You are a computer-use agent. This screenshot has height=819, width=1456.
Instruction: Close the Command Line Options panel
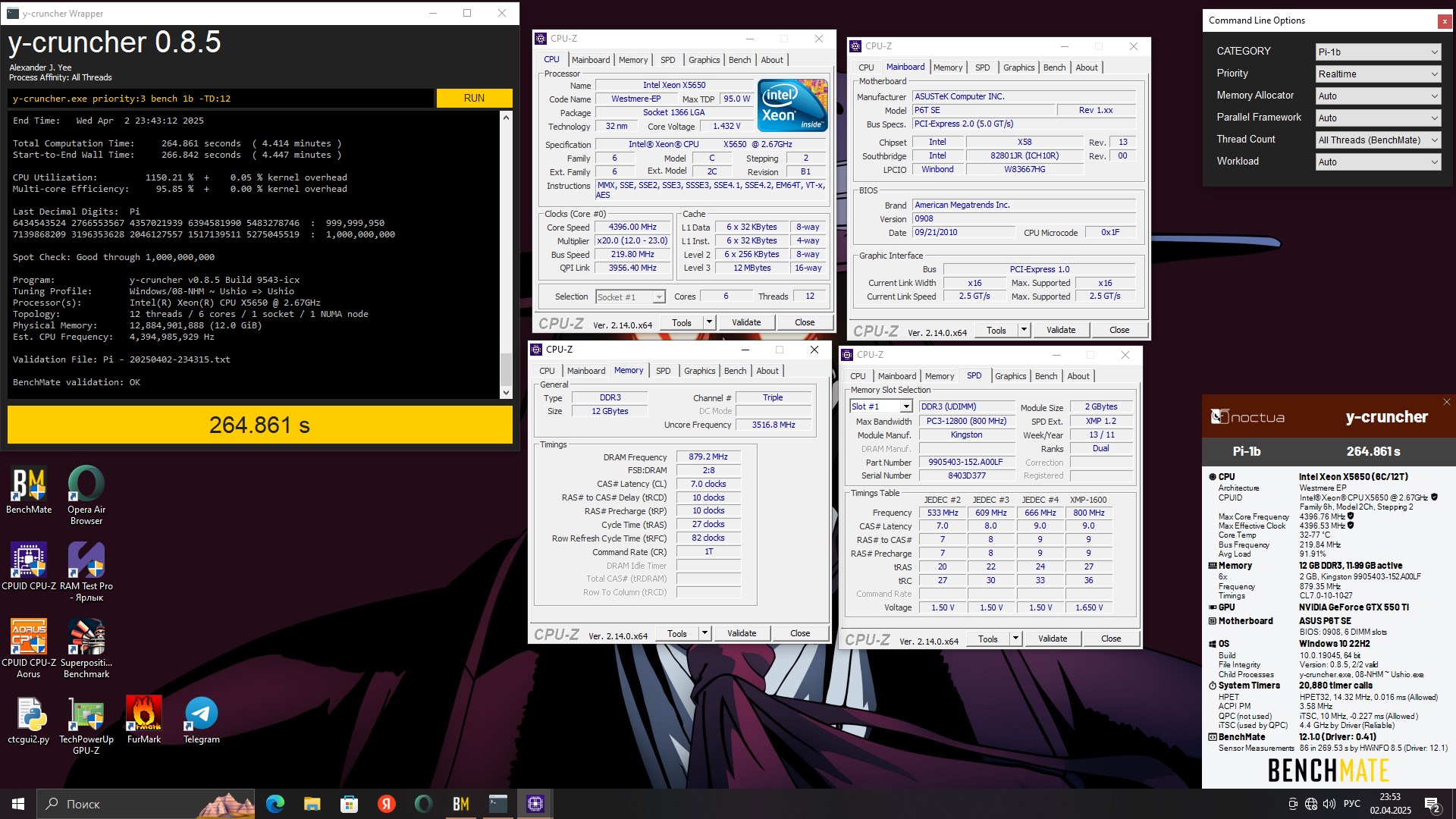pos(1444,21)
